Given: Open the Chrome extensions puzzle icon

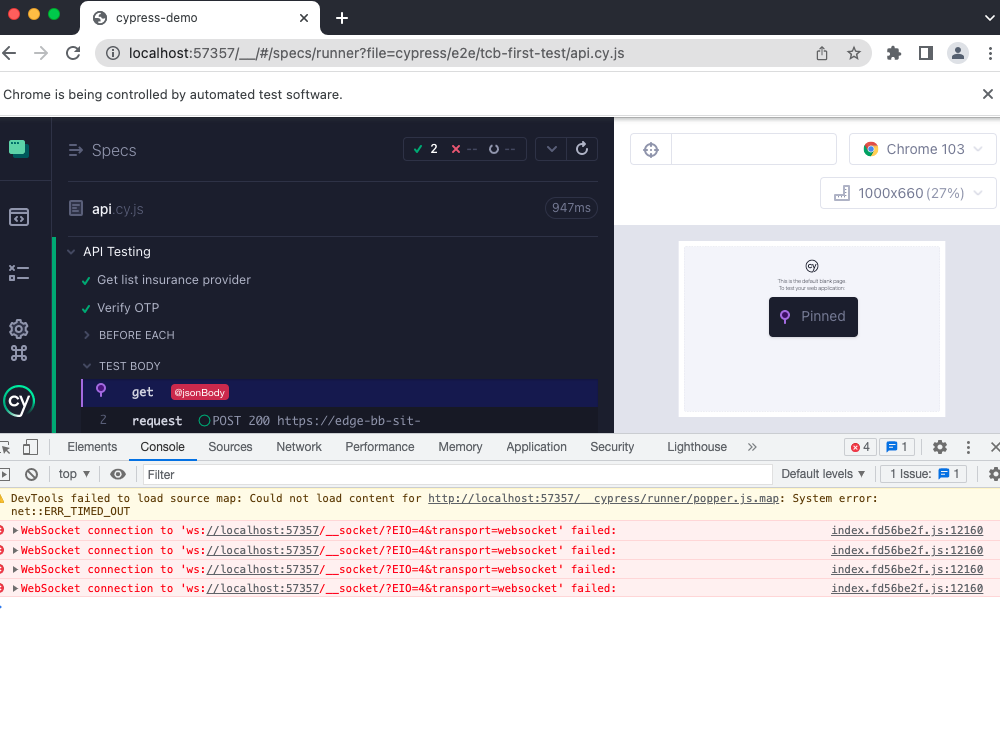Looking at the screenshot, I should (x=894, y=54).
